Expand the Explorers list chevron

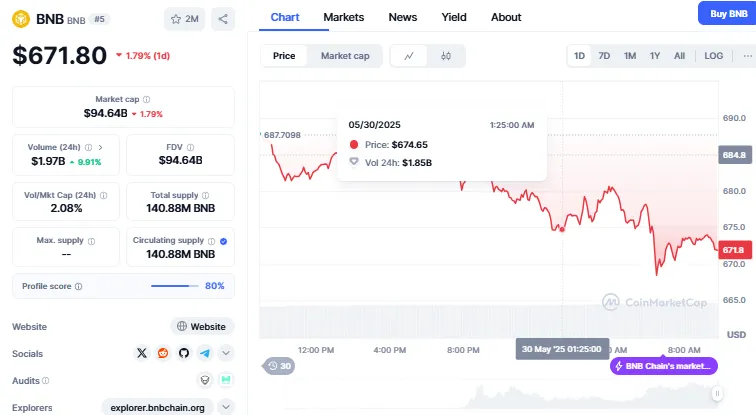(x=226, y=407)
